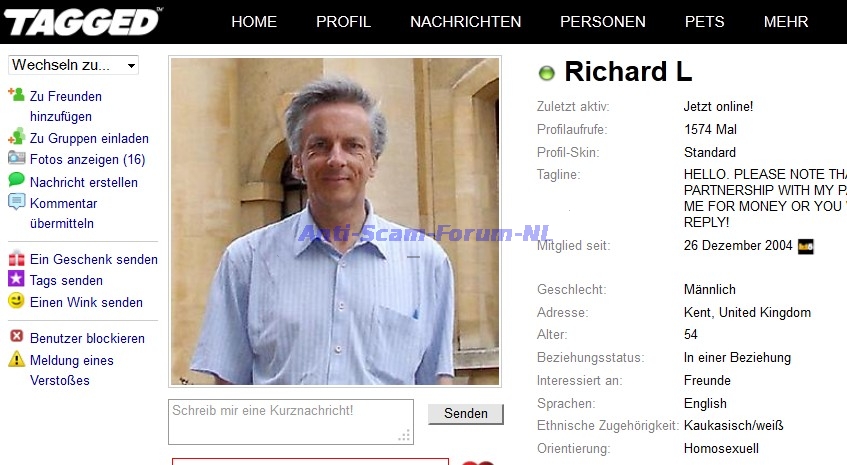The image size is (847, 465).
Task: Click the Richard L profile photo
Action: pos(335,221)
